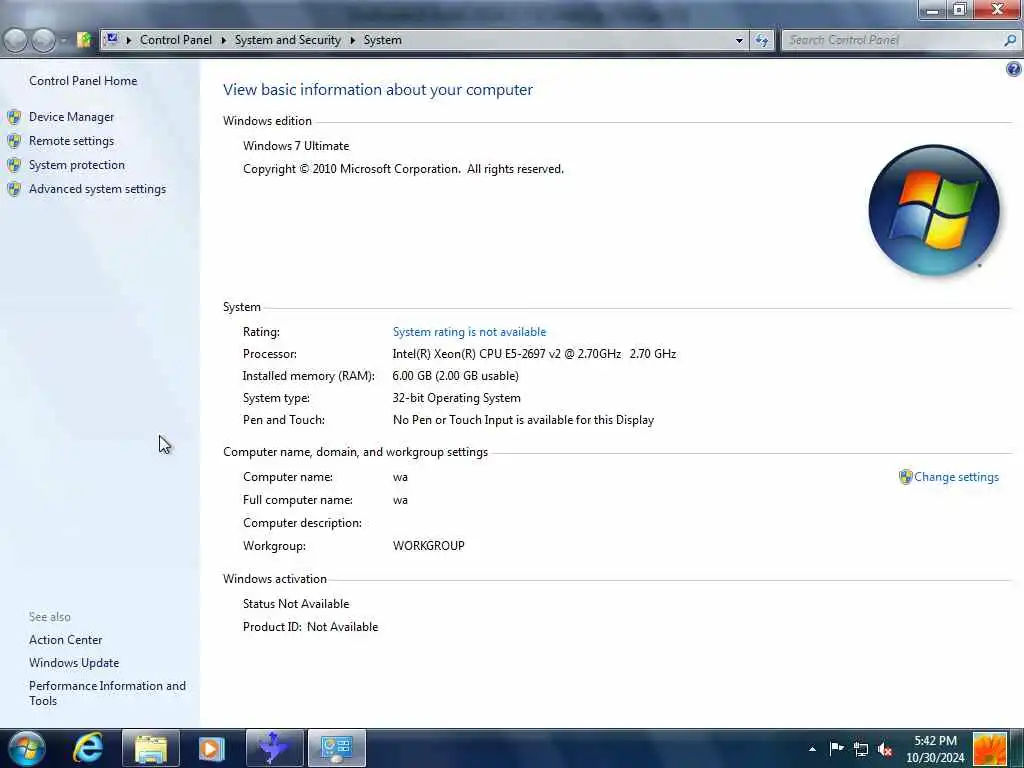Viewport: 1024px width, 768px height.
Task: Show hidden tray icons arrow
Action: click(x=812, y=749)
